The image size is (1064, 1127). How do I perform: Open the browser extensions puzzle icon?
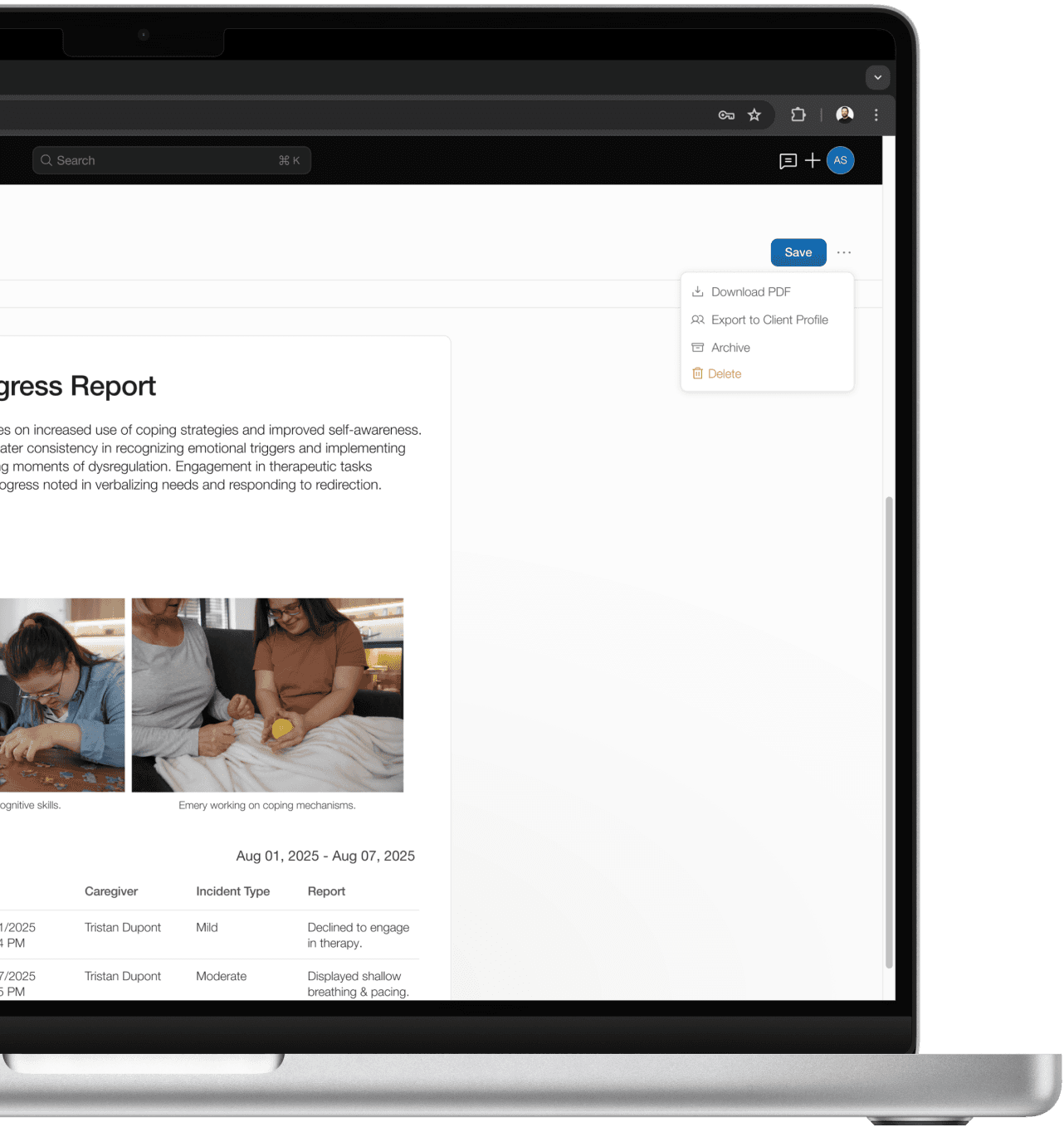tap(798, 115)
